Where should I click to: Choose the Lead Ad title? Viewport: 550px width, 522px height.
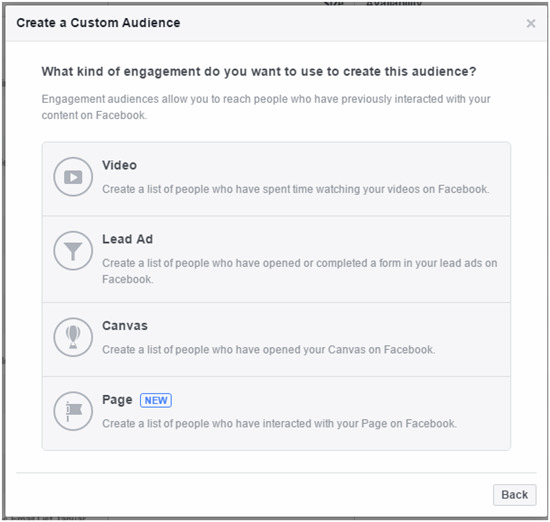click(127, 239)
